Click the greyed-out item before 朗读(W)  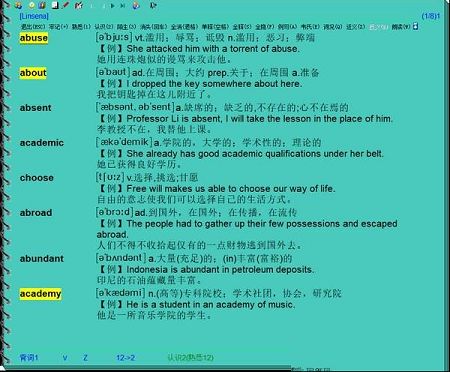[378, 27]
